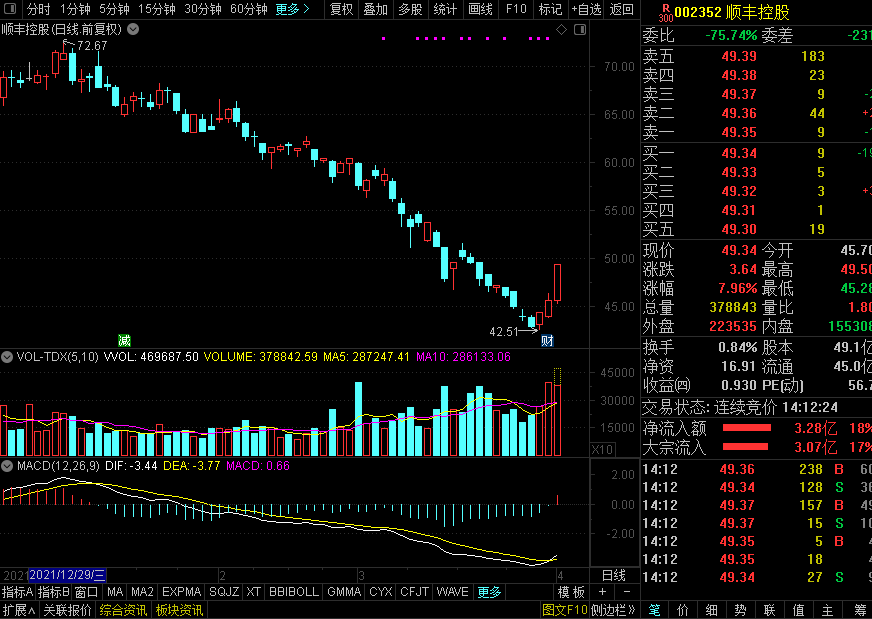Zoom in with the plus button
872x619 pixels.
602,592
